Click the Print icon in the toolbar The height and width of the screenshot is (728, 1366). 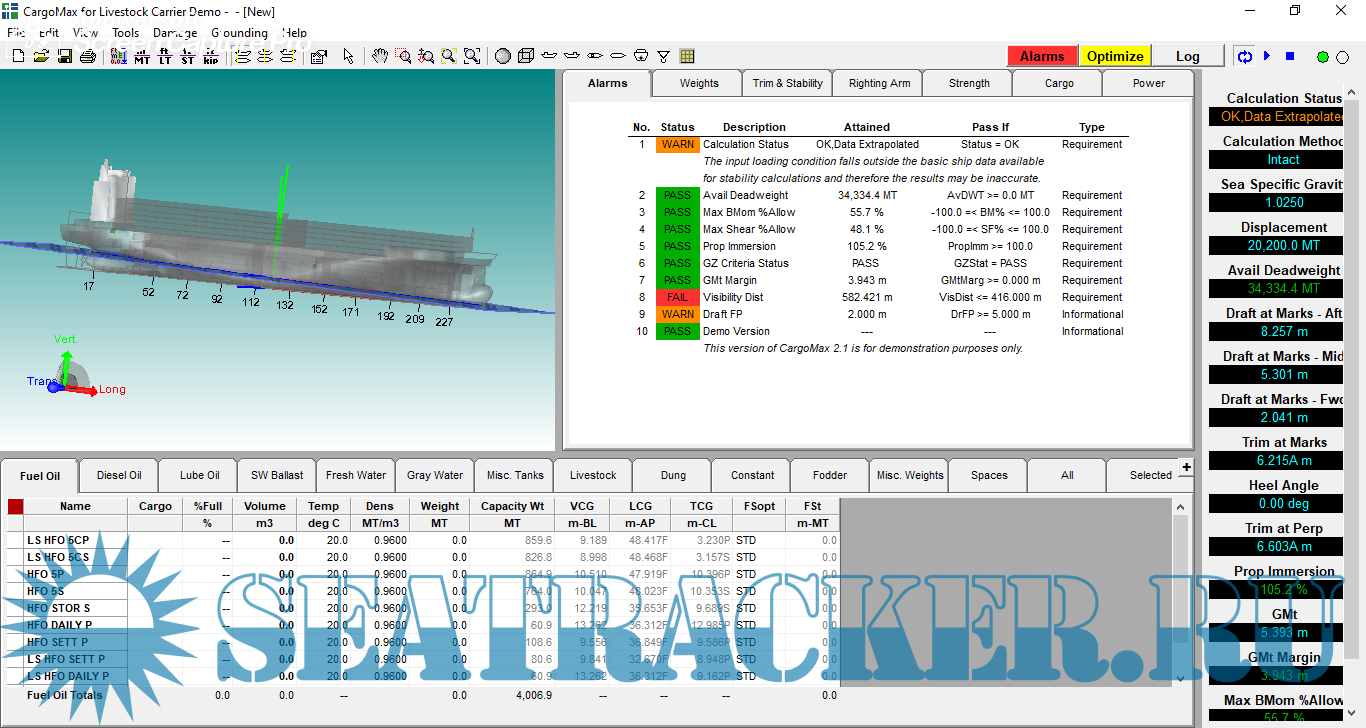(87, 56)
